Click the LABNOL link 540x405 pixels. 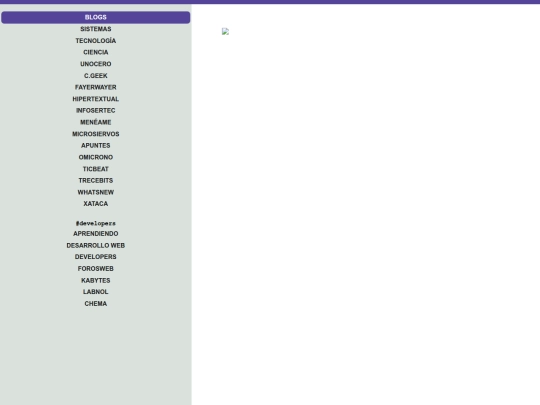tap(95, 292)
